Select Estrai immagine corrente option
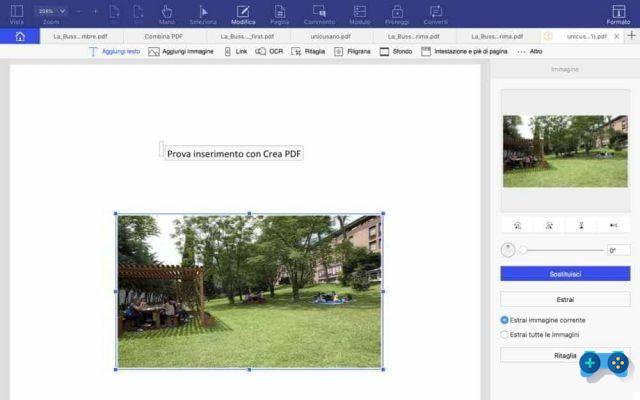Viewport: 640px width, 400px height. [x=543, y=320]
